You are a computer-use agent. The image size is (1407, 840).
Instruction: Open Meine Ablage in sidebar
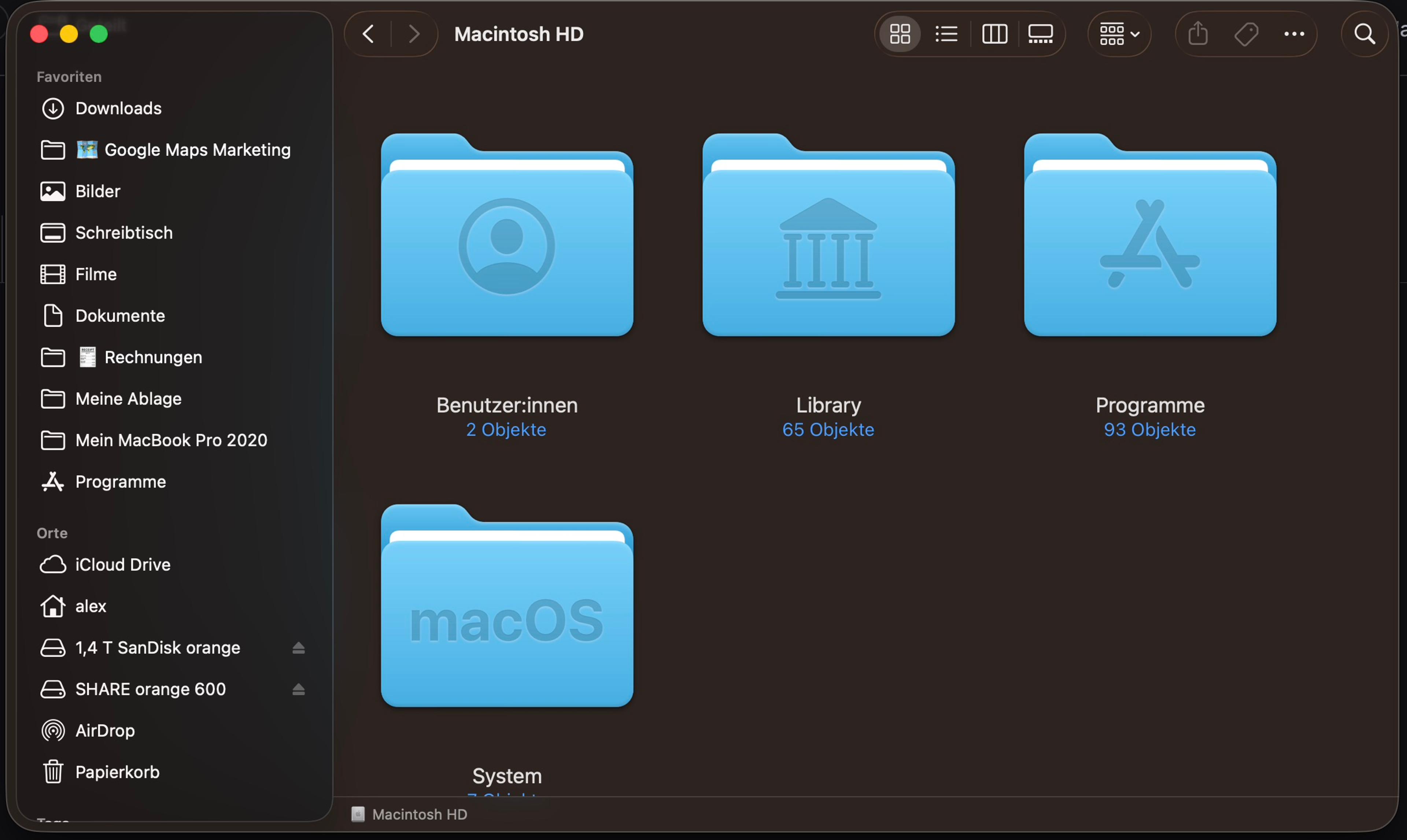(x=174, y=399)
